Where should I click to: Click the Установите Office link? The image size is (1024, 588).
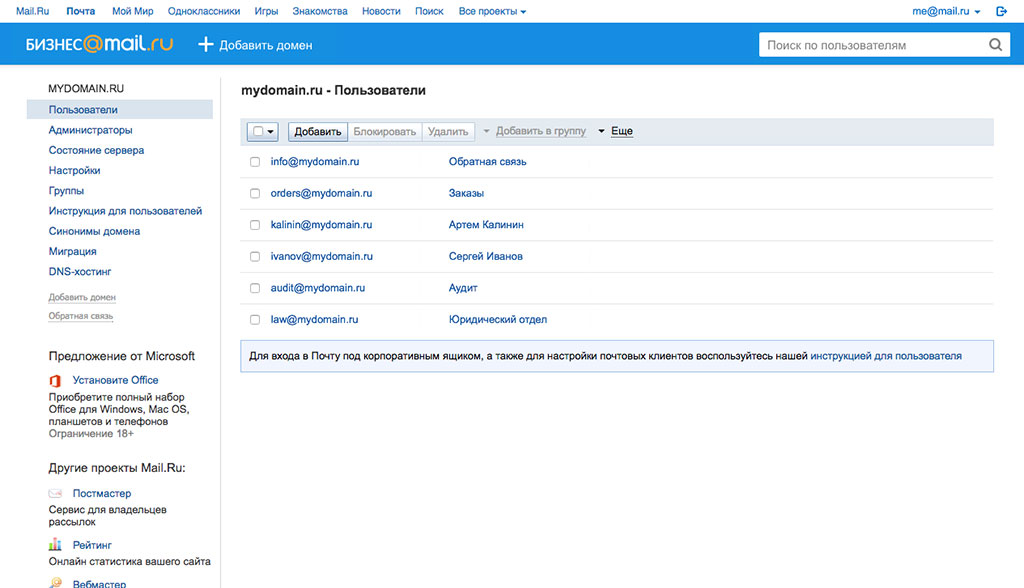click(x=116, y=380)
